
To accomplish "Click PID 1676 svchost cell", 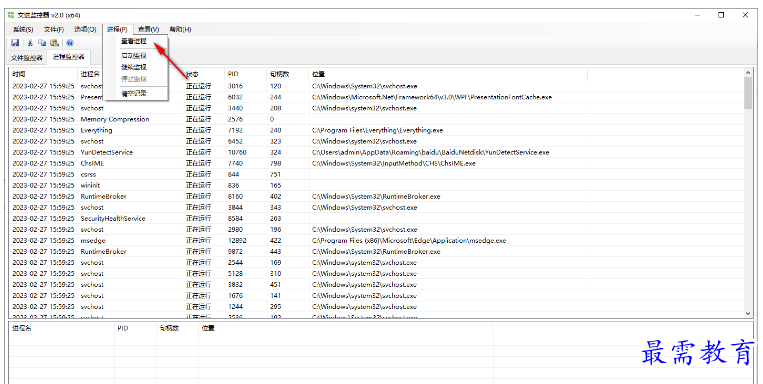I will pyautogui.click(x=236, y=296).
